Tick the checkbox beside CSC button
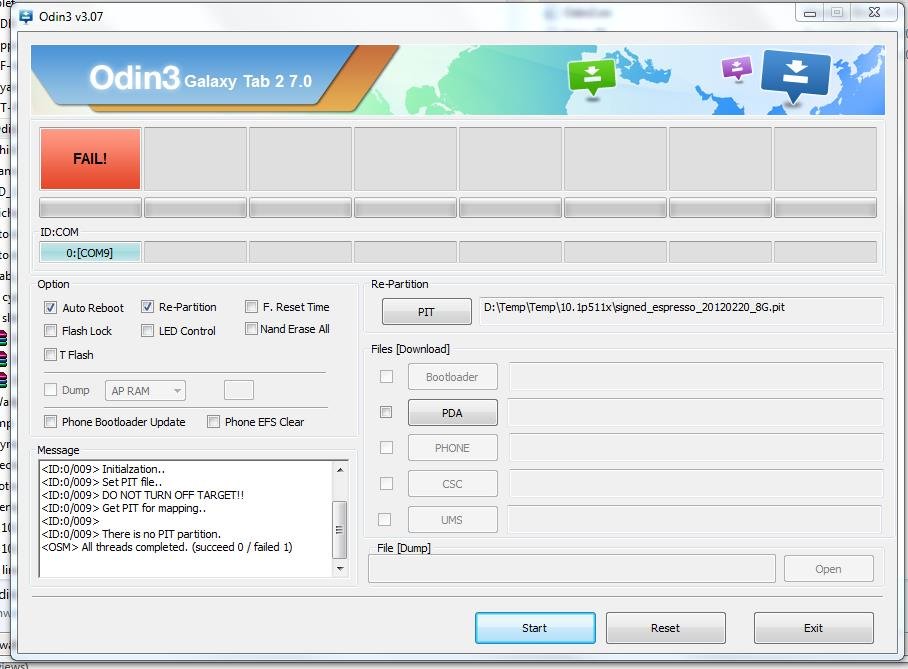The width and height of the screenshot is (908, 669). coord(386,484)
